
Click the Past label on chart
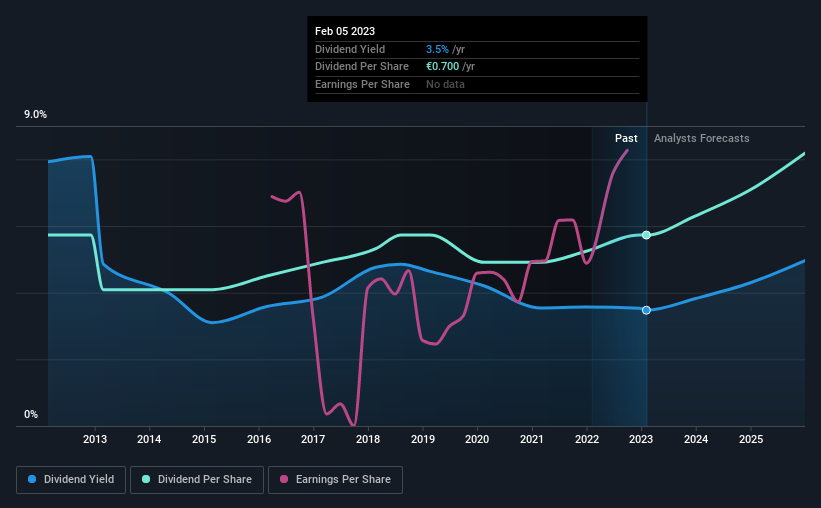(626, 138)
